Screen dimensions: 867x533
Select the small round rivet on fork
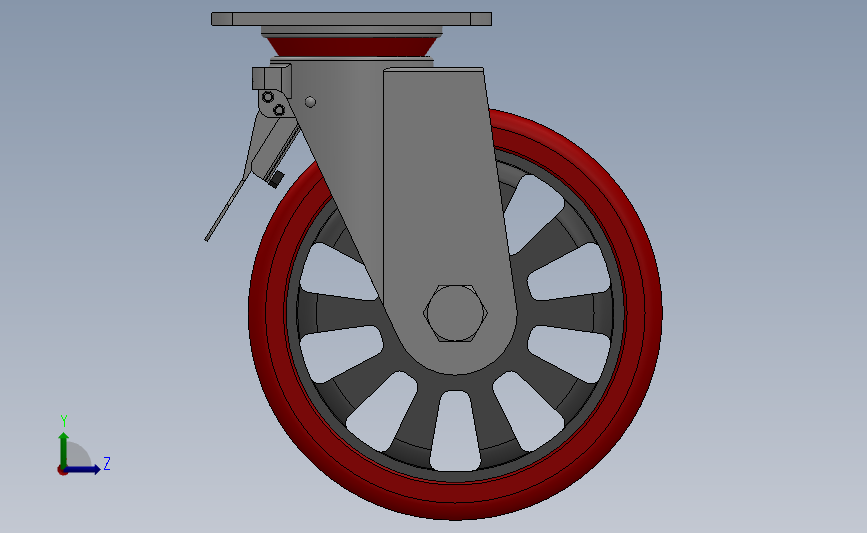(310, 102)
